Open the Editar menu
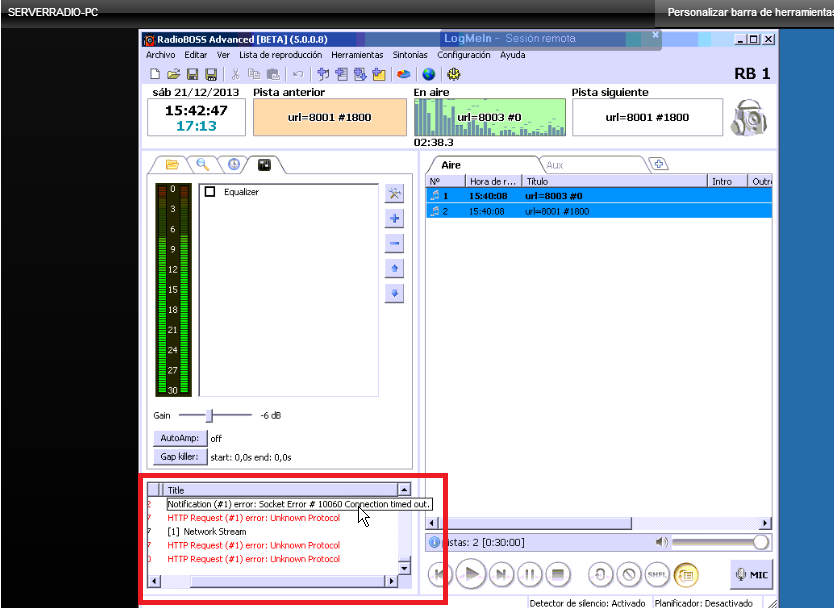The width and height of the screenshot is (834, 608). click(196, 55)
